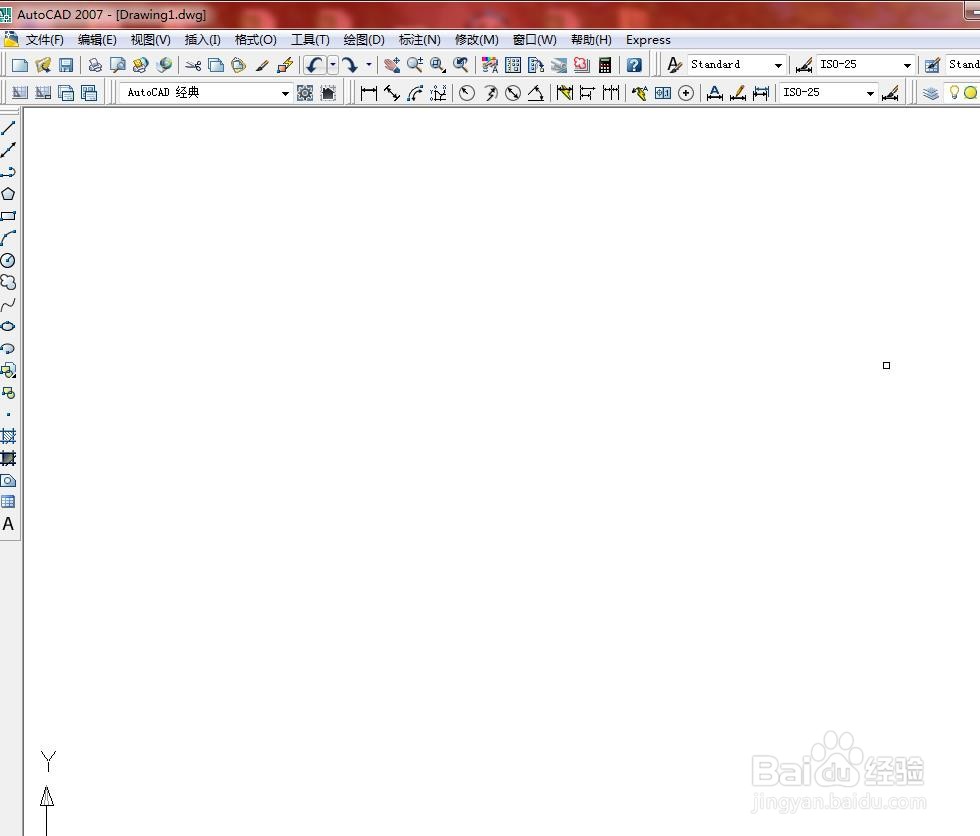Viewport: 980px width, 836px height.
Task: Click the Insert Block tool
Action: [x=8, y=371]
